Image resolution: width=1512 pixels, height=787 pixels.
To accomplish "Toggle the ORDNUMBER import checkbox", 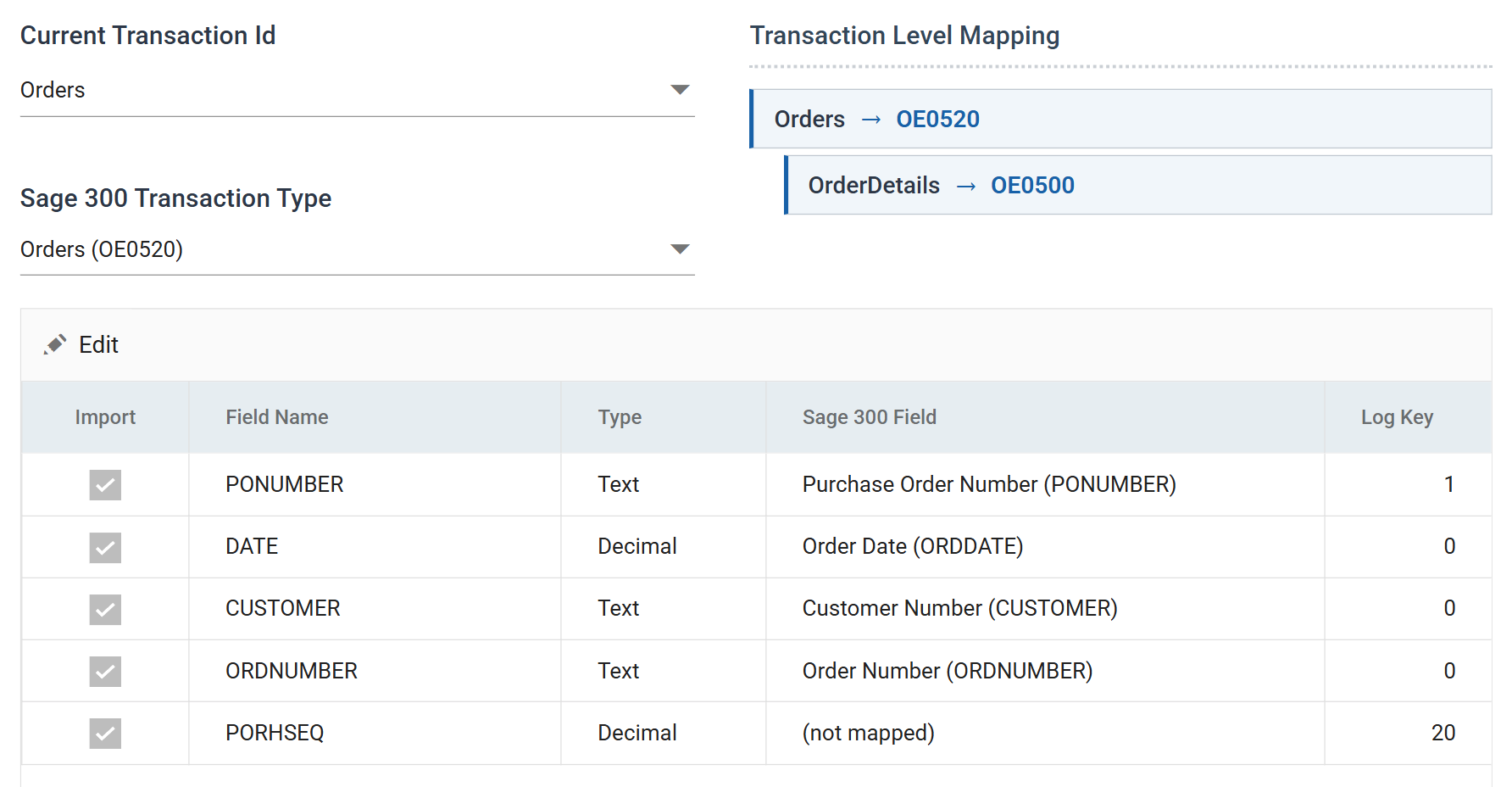I will tap(105, 672).
